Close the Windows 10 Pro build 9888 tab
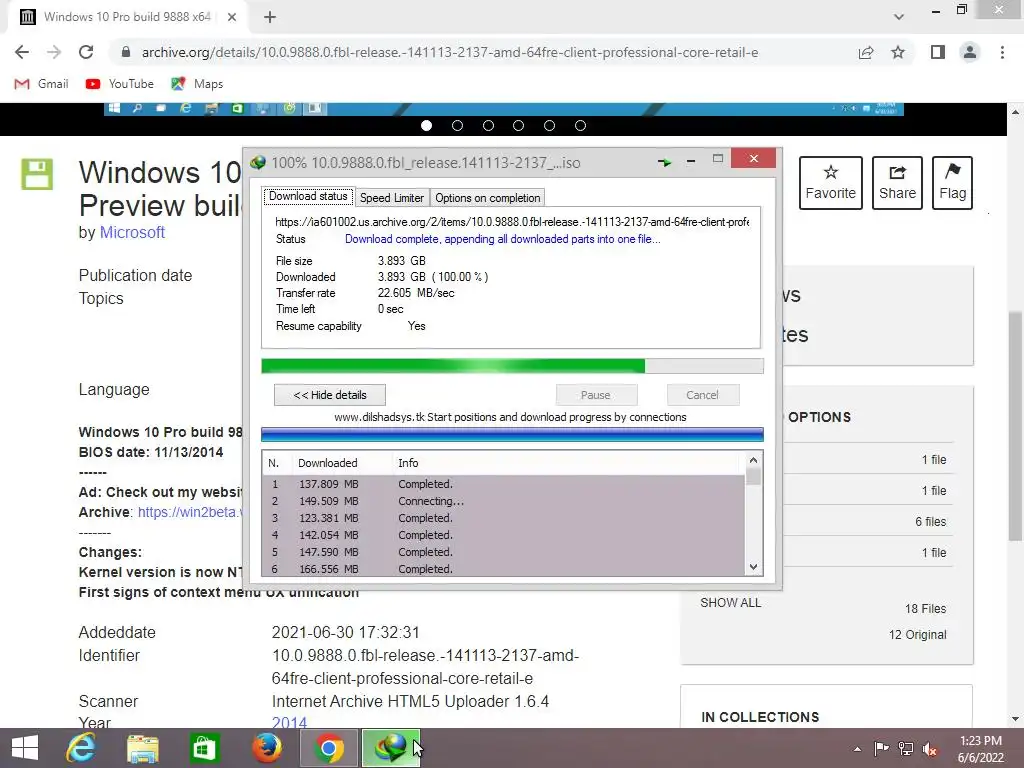 point(232,17)
